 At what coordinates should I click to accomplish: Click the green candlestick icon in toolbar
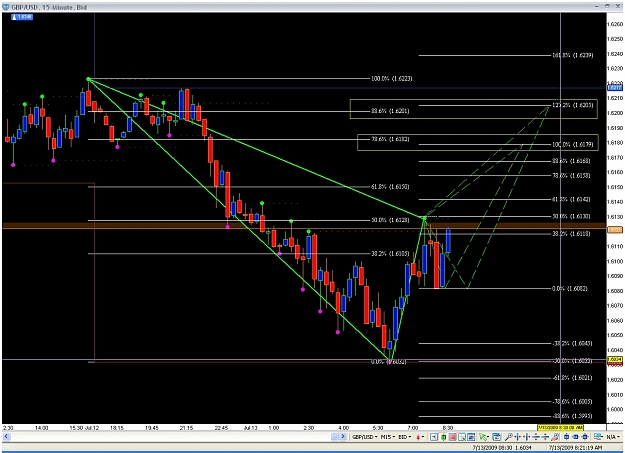[443, 437]
